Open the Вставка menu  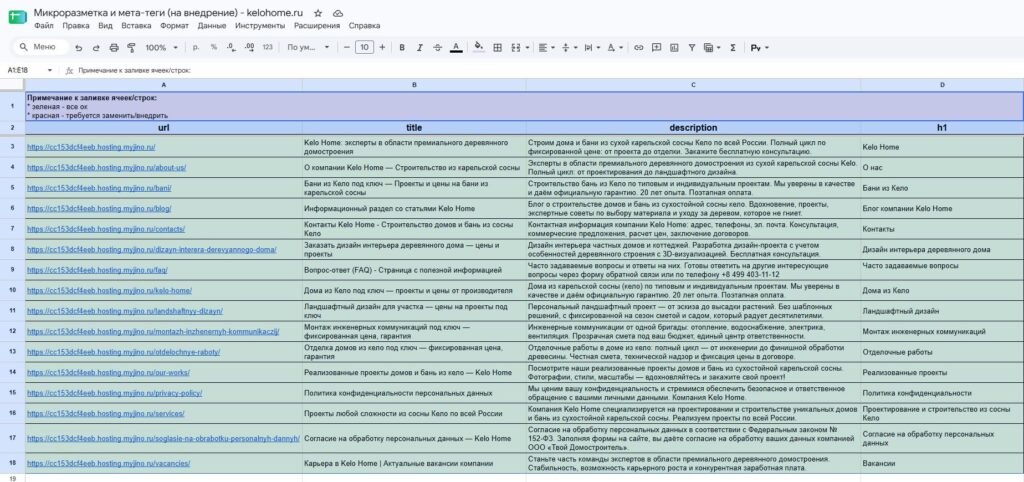coord(136,26)
